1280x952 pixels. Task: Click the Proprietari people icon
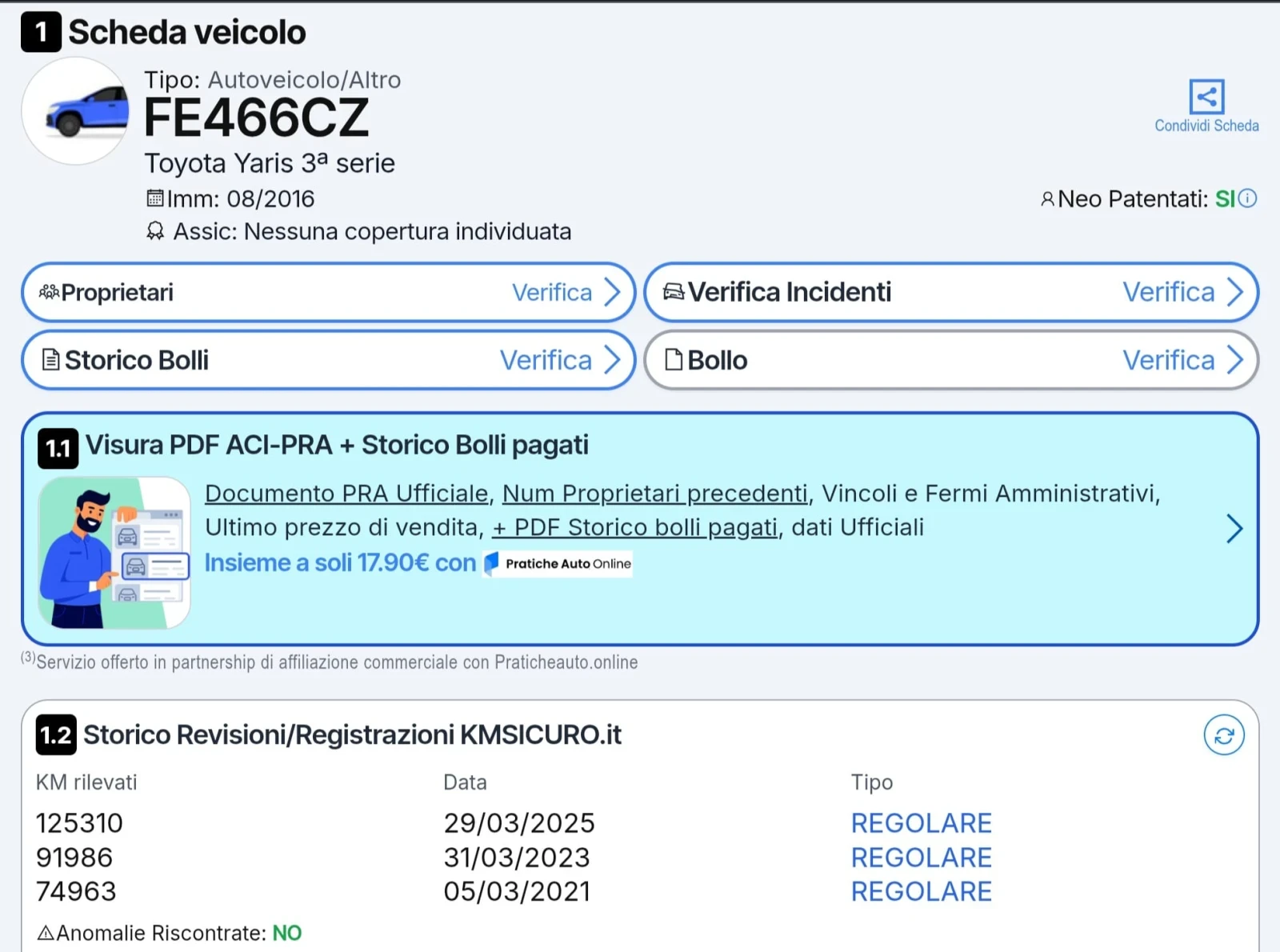click(49, 292)
